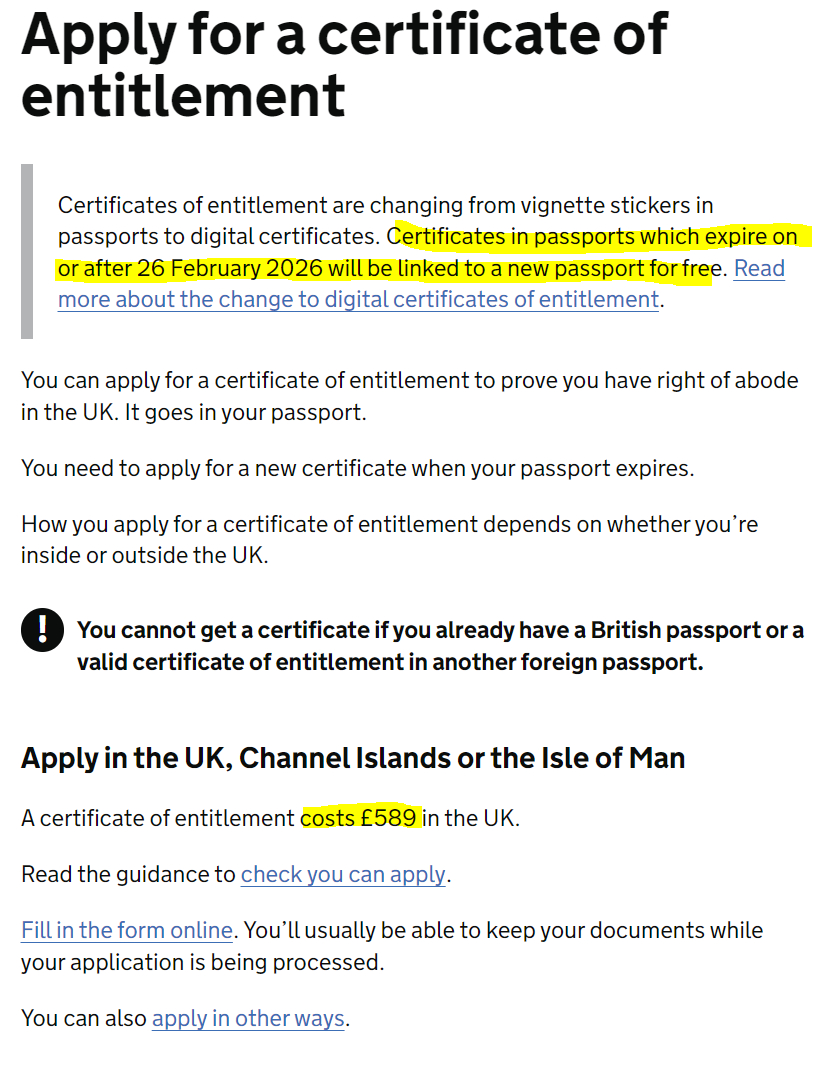Click the 'It goes in your passport' sentence
Image resolution: width=823 pixels, height=1083 pixels.
point(245,412)
